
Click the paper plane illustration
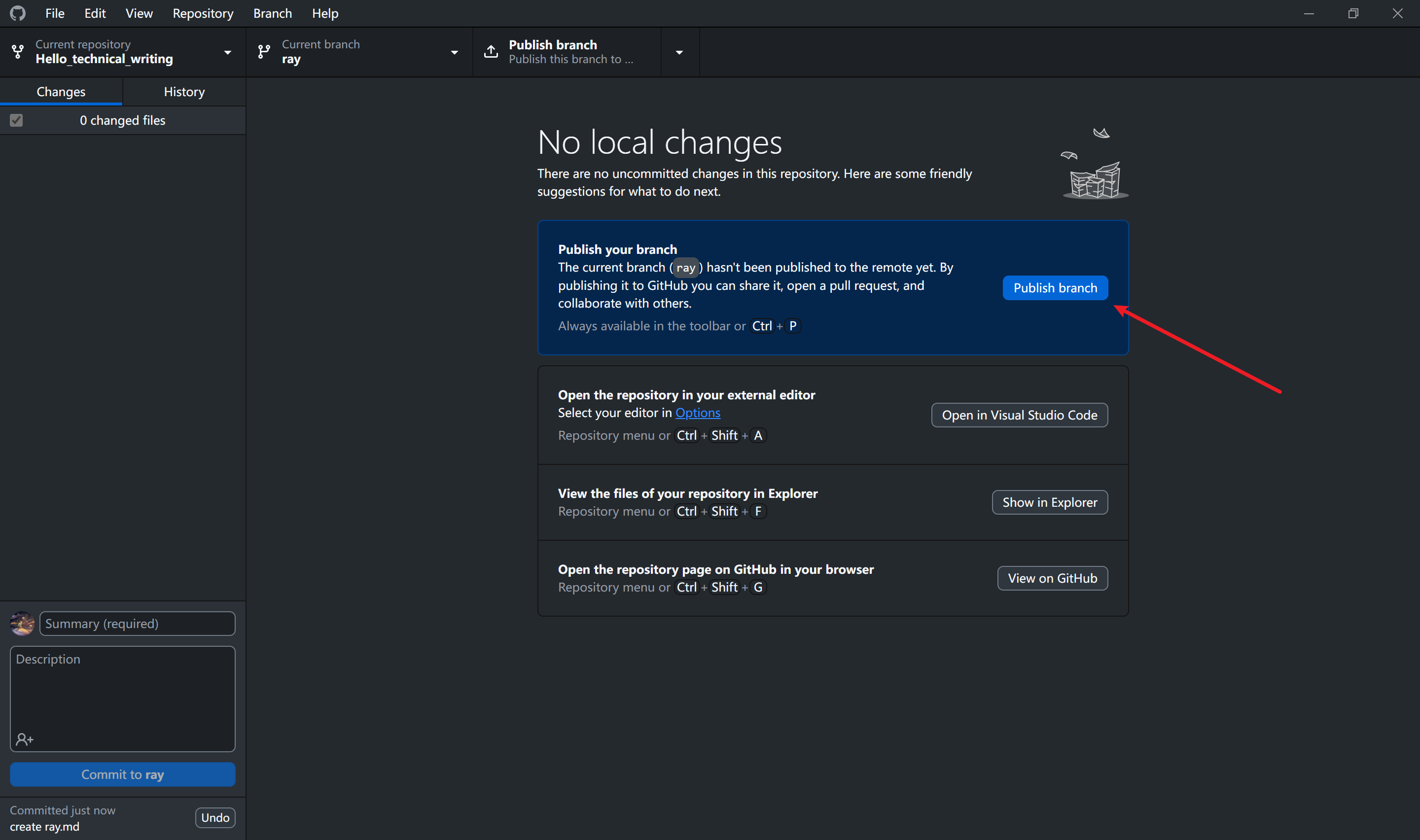tap(1101, 133)
